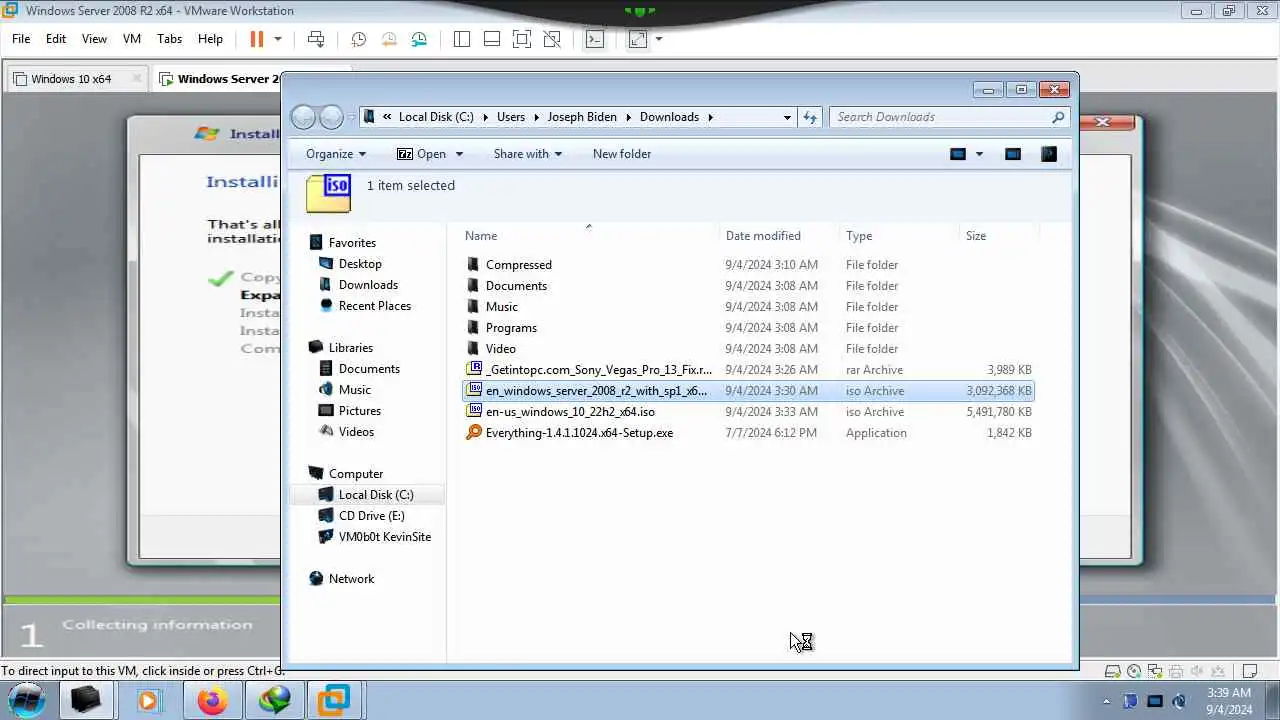Viewport: 1280px width, 720px height.
Task: Open the VMware VM menu
Action: pyautogui.click(x=132, y=39)
